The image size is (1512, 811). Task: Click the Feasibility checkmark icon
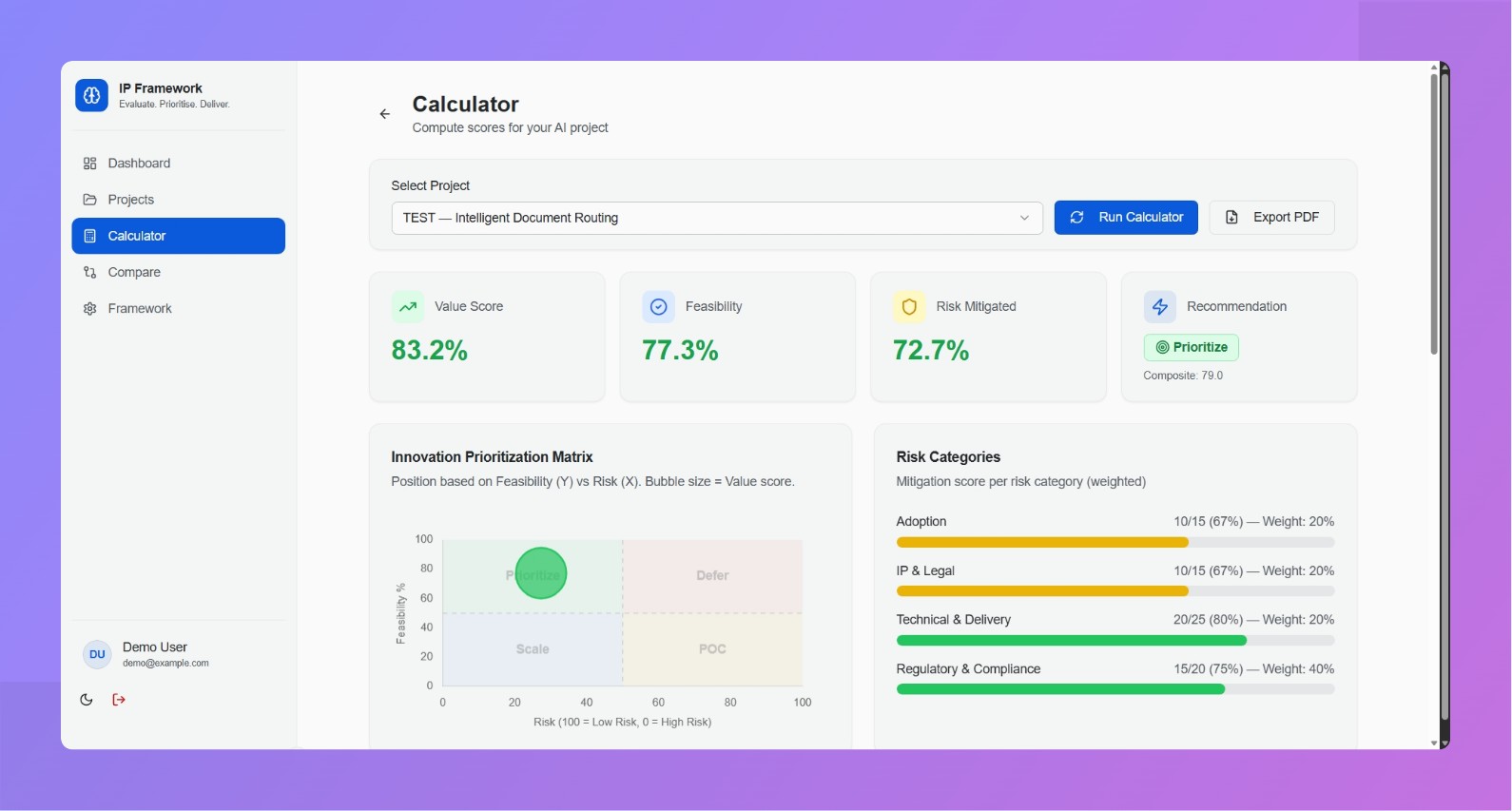point(658,307)
